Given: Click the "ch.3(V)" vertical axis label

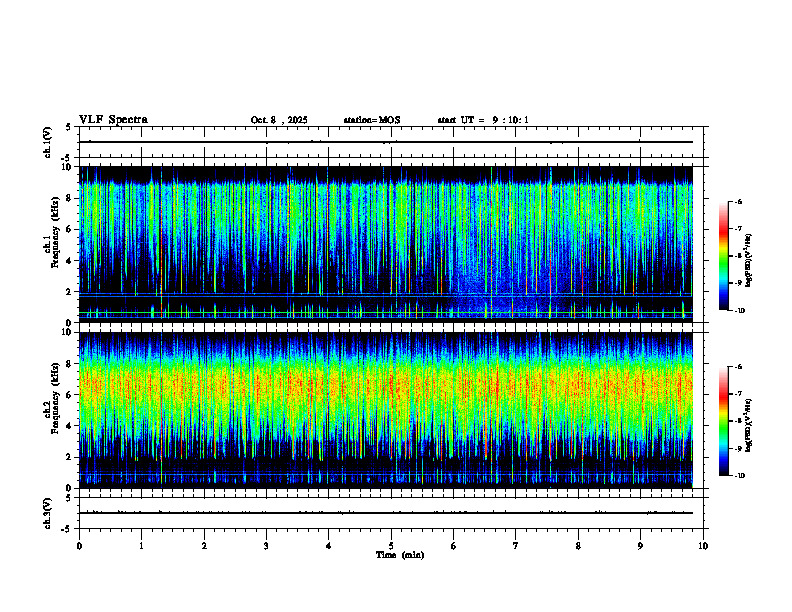Looking at the screenshot, I should point(47,513).
